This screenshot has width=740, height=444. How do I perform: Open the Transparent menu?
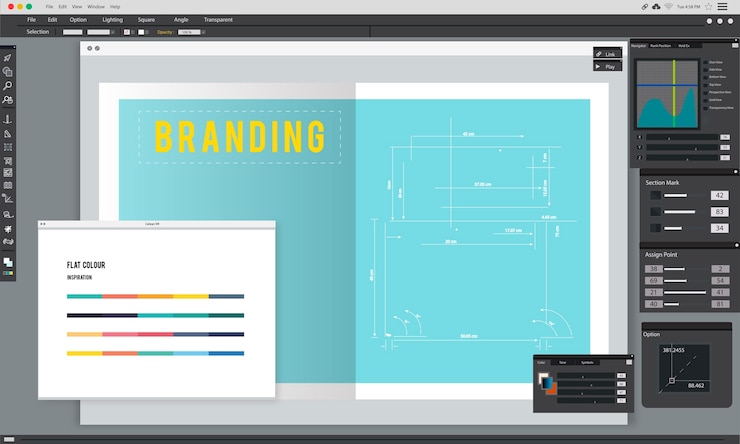[218, 20]
